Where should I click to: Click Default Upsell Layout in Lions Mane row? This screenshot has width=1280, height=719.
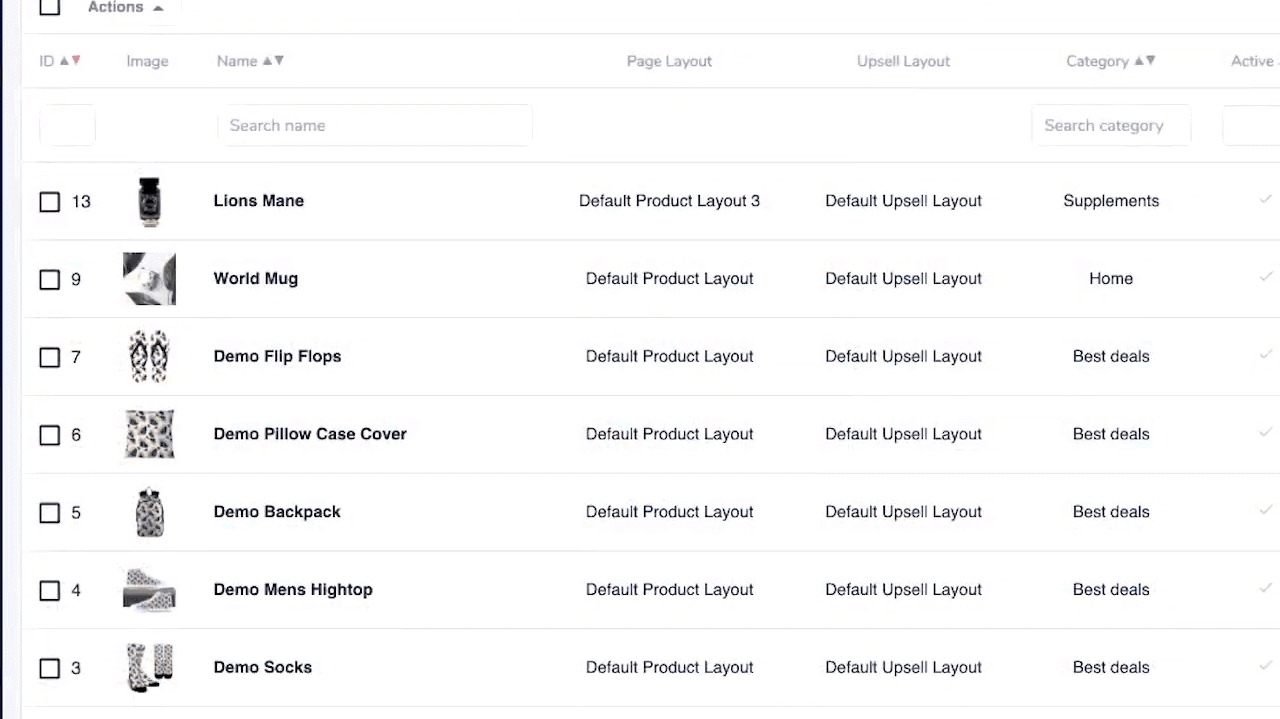click(903, 200)
